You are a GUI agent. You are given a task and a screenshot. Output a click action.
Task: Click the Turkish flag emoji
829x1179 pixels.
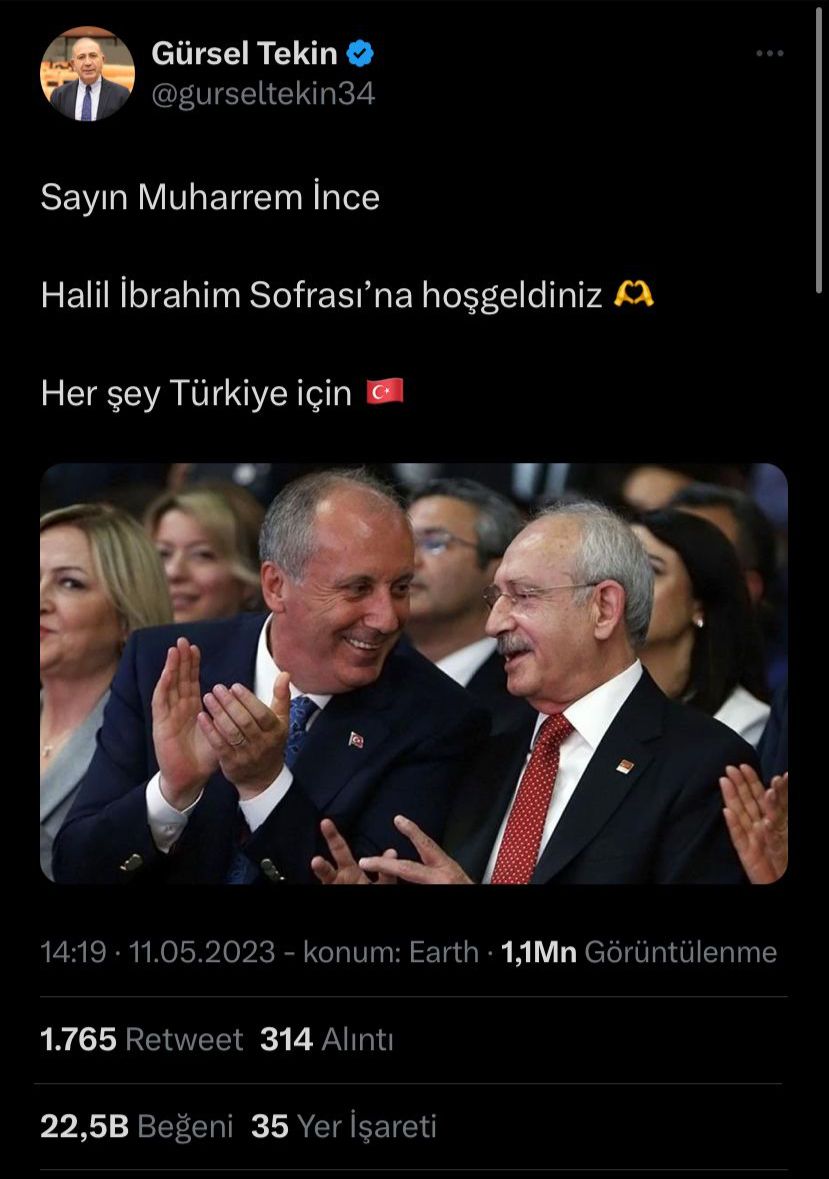click(x=385, y=392)
